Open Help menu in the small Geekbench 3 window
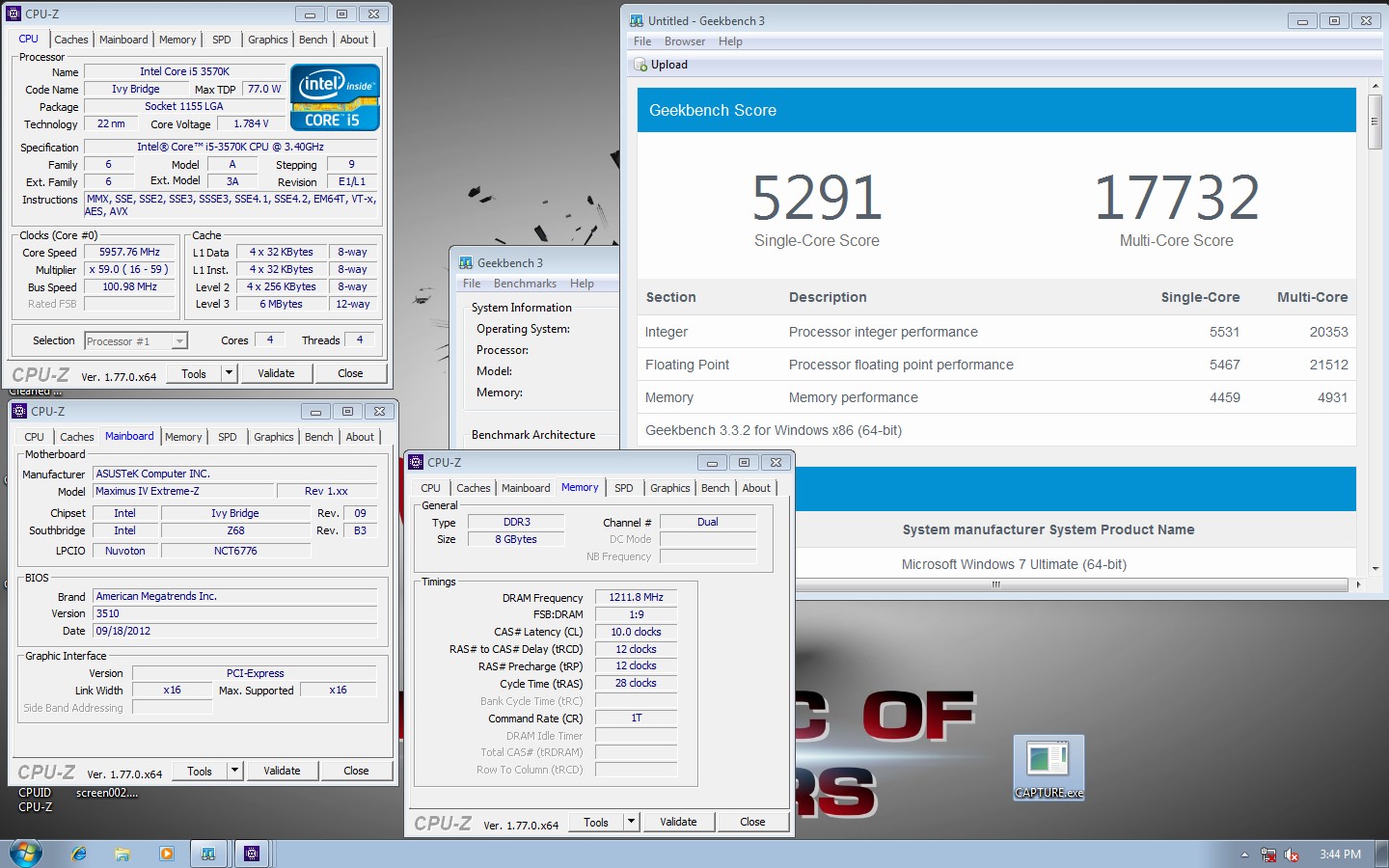 click(x=582, y=284)
